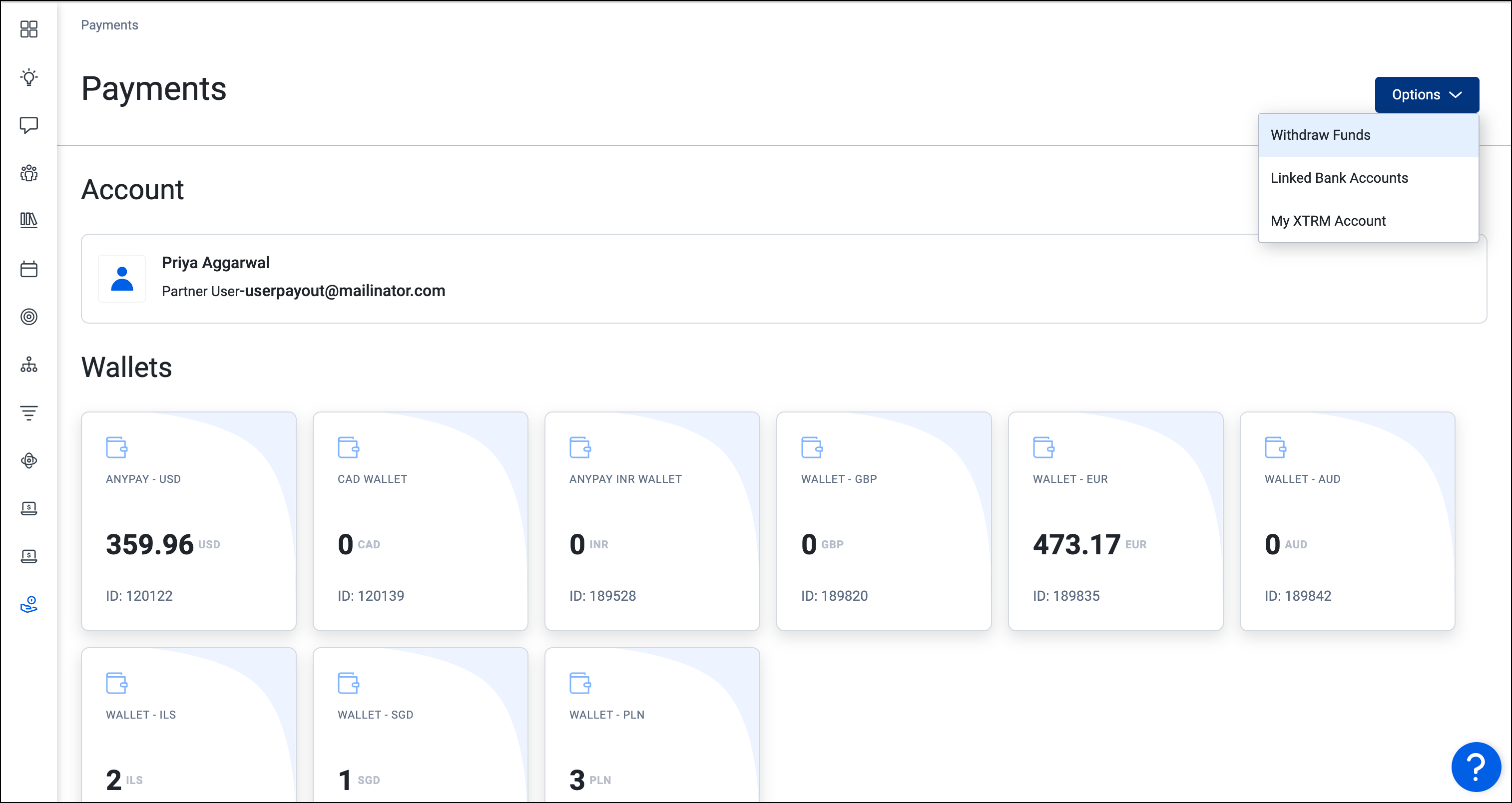This screenshot has width=1512, height=803.
Task: Click the WALLET - EUR label
Action: (1070, 479)
